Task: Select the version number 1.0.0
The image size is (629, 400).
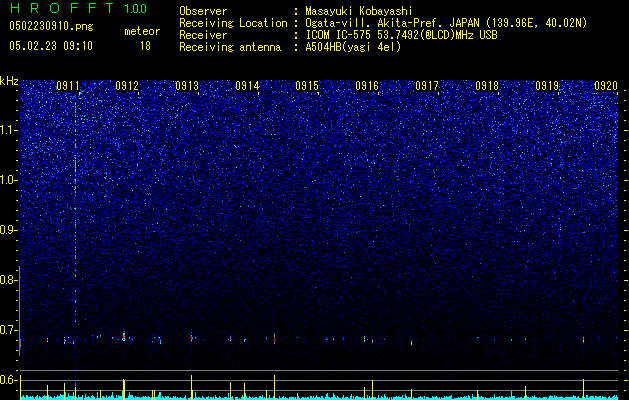Action: pyautogui.click(x=136, y=9)
